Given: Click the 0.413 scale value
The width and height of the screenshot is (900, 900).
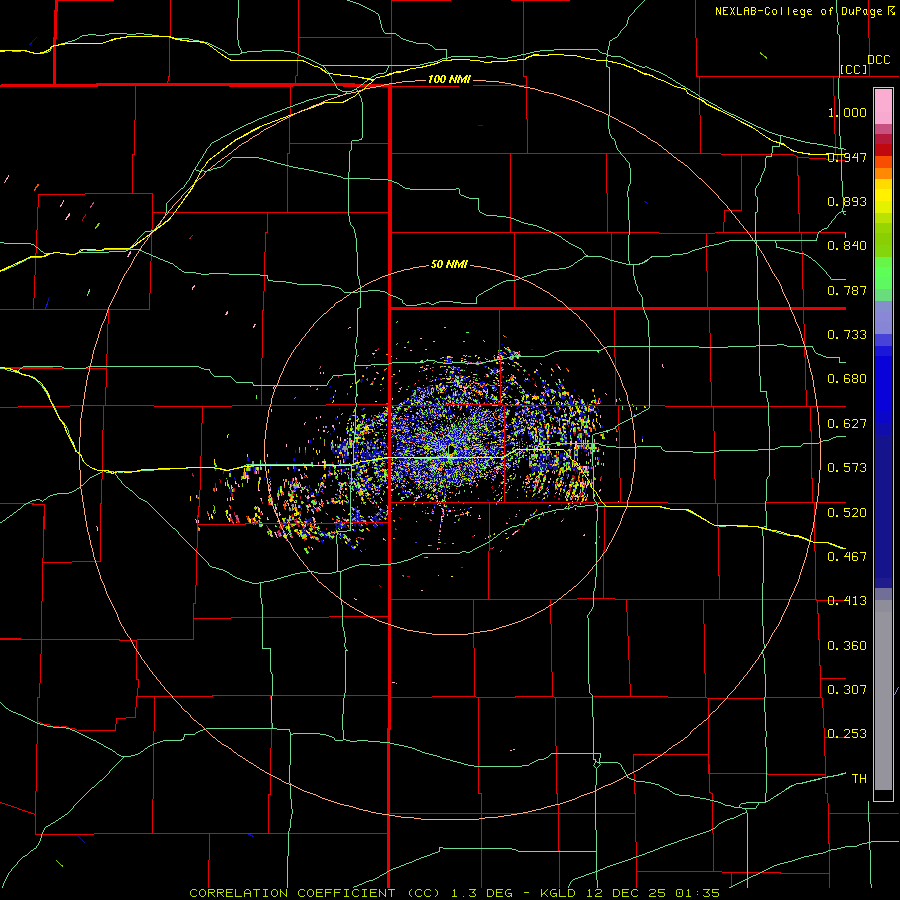Looking at the screenshot, I should 847,601.
